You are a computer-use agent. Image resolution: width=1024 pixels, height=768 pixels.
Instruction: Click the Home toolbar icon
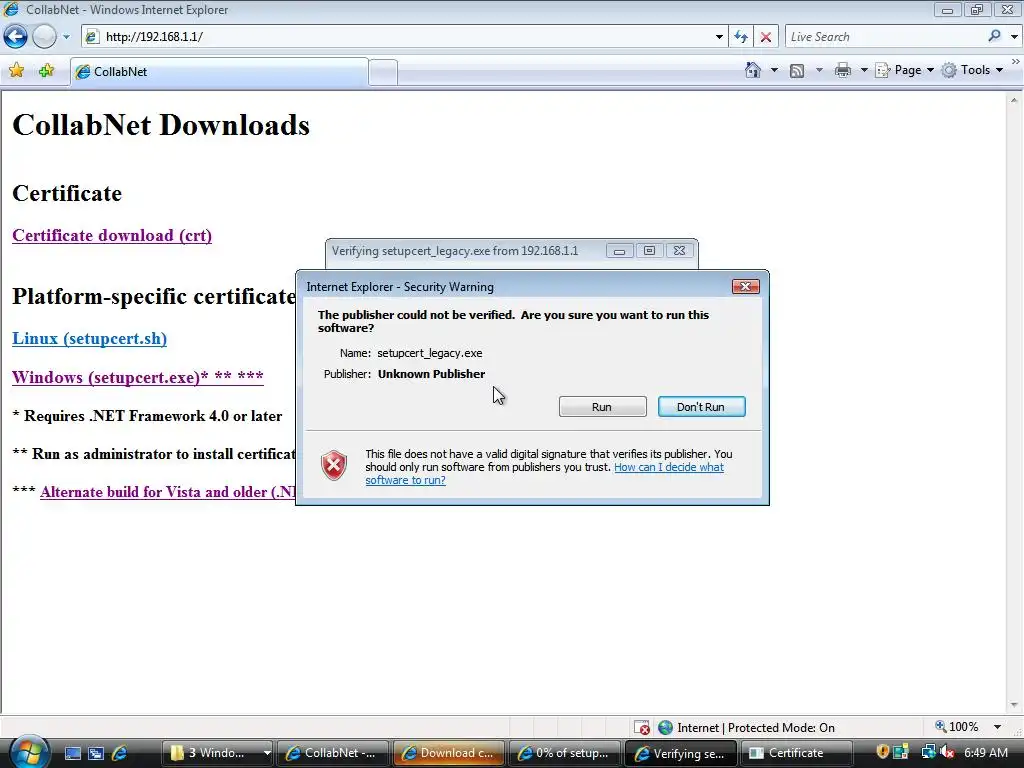coord(752,70)
